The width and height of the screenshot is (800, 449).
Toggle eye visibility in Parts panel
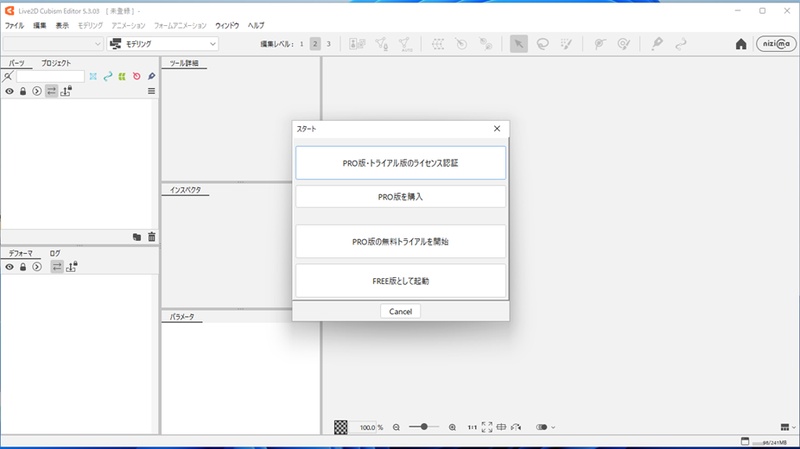click(x=10, y=91)
